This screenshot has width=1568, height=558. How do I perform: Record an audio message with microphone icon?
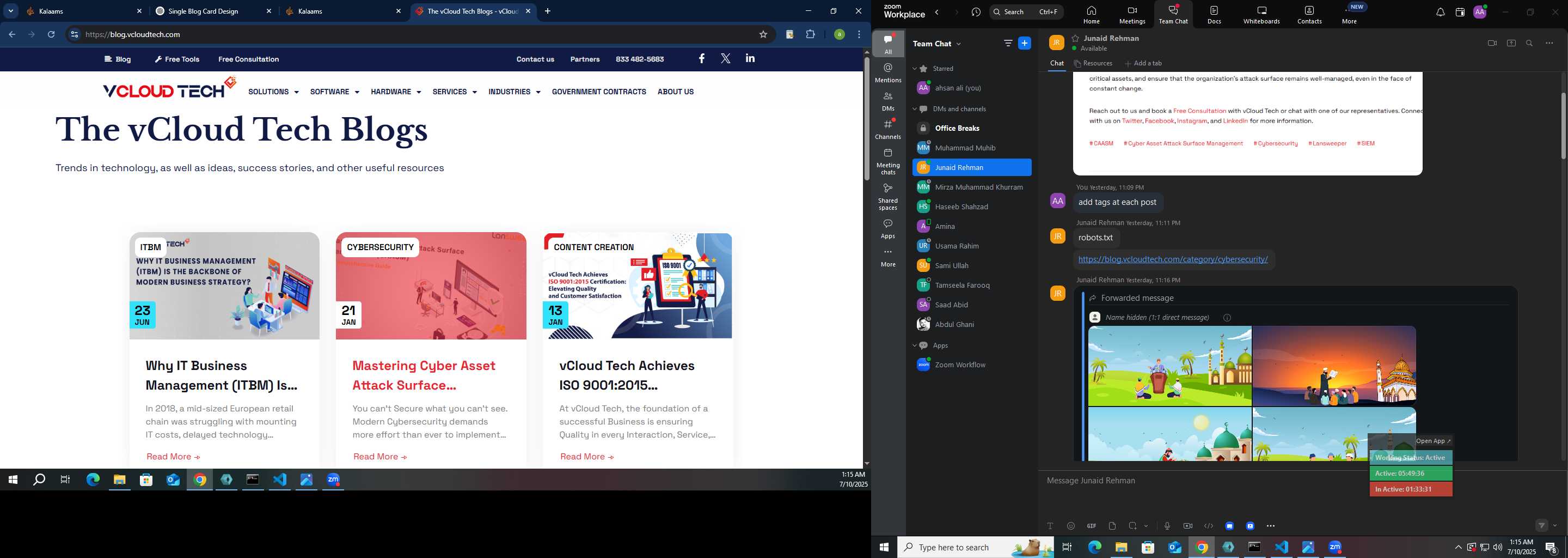(x=1167, y=526)
